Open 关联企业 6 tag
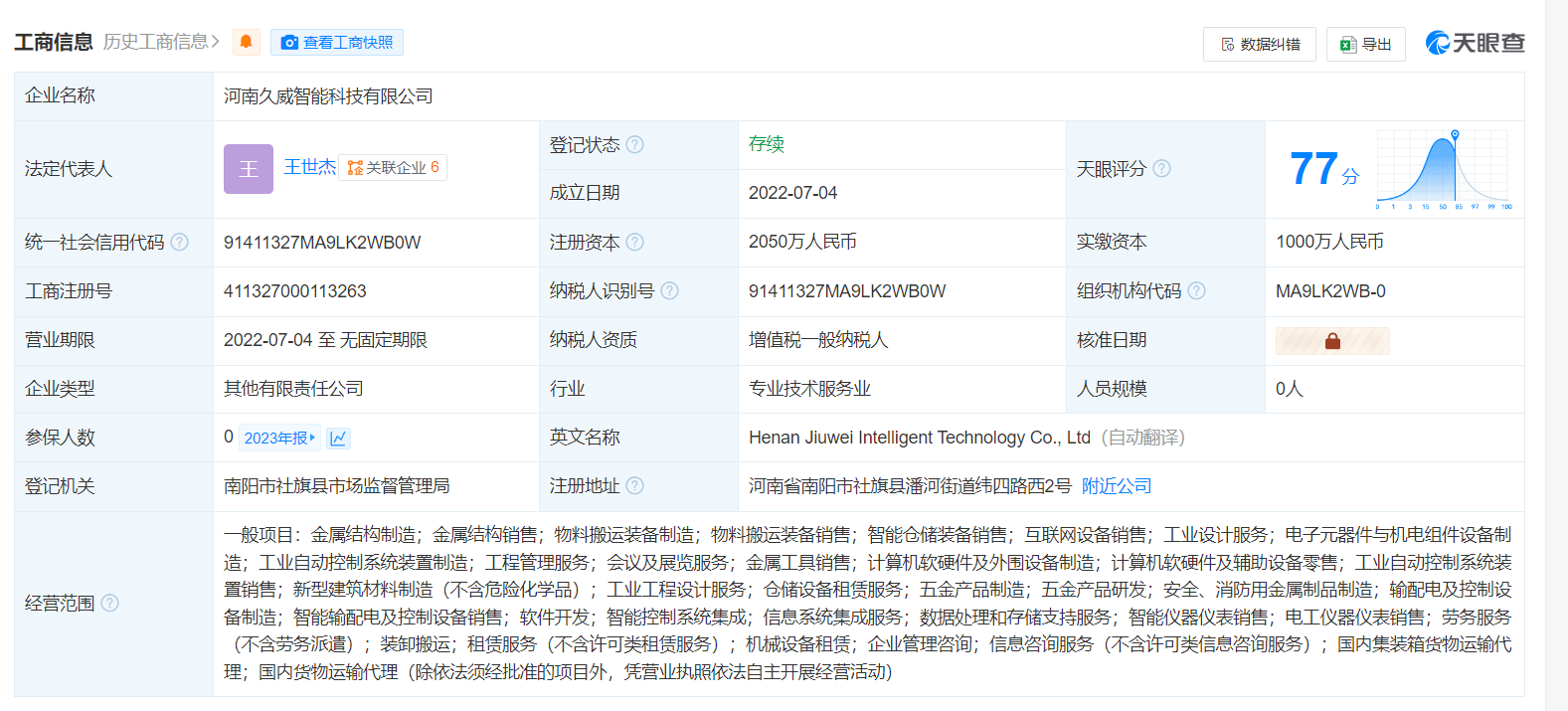The height and width of the screenshot is (711, 1568). 393,167
